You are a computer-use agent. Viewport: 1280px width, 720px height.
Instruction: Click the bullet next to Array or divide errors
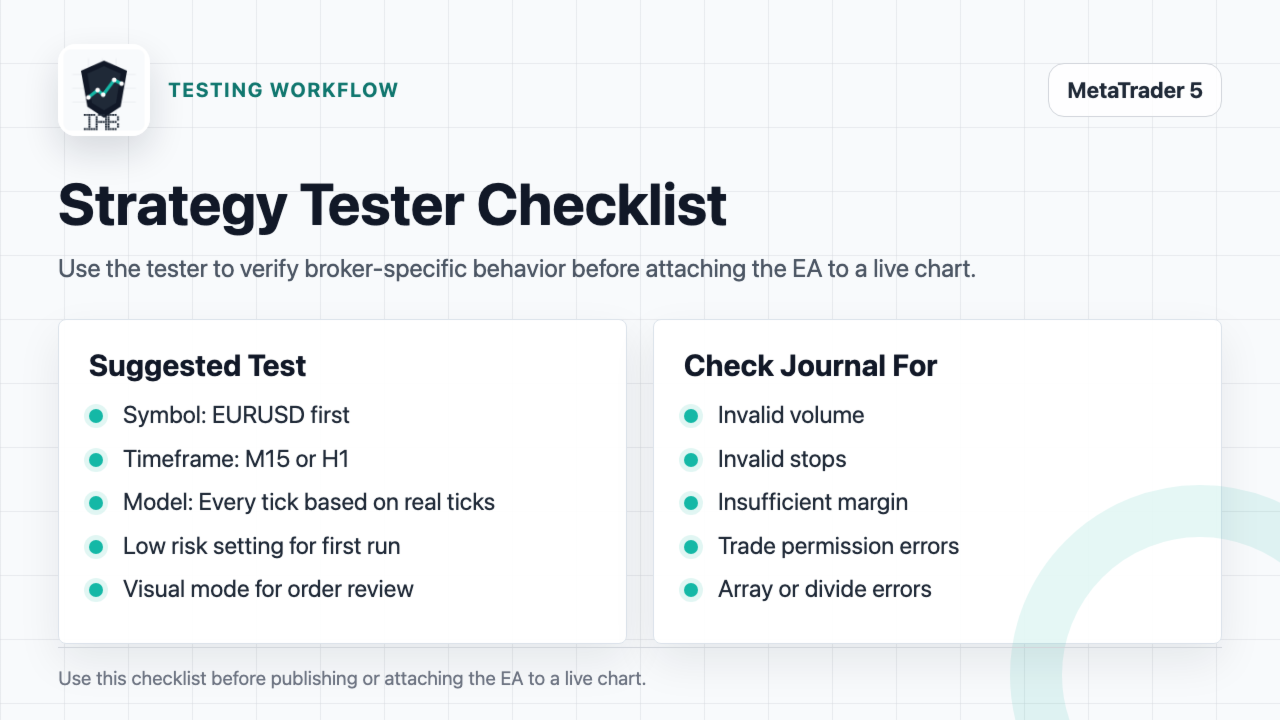(x=691, y=590)
